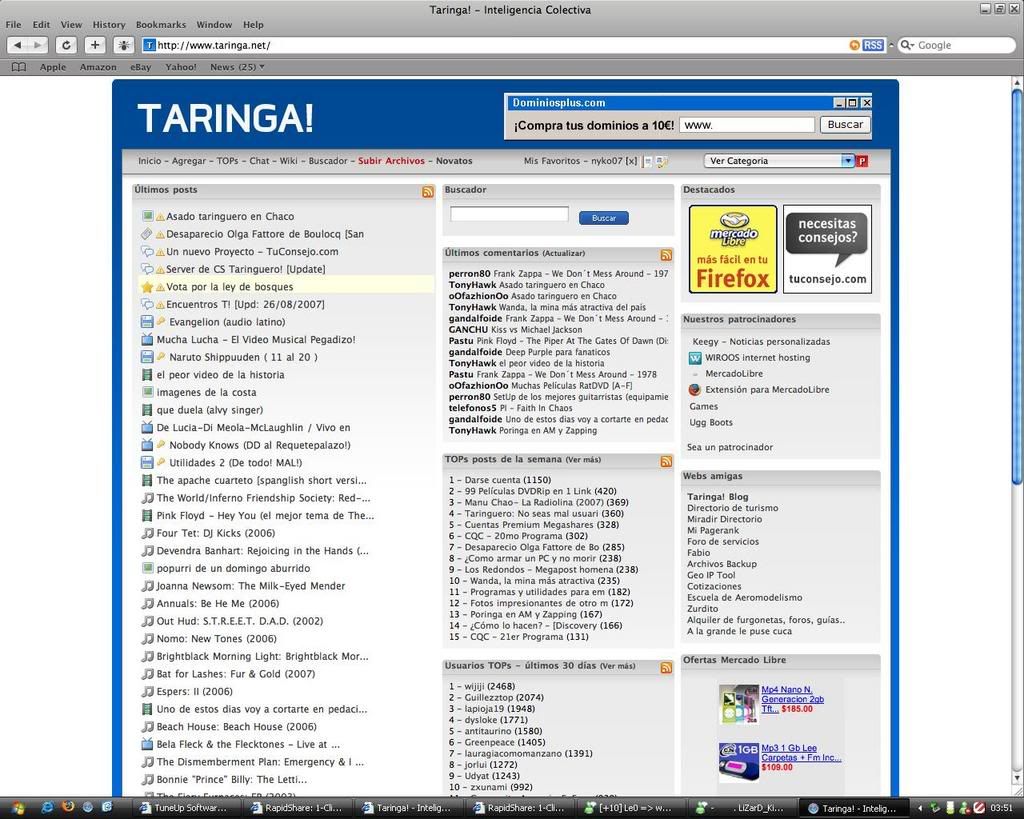Screen dimensions: 1024x819
Task: Click the RSS icon for Últimos comentarios
Action: (666, 255)
